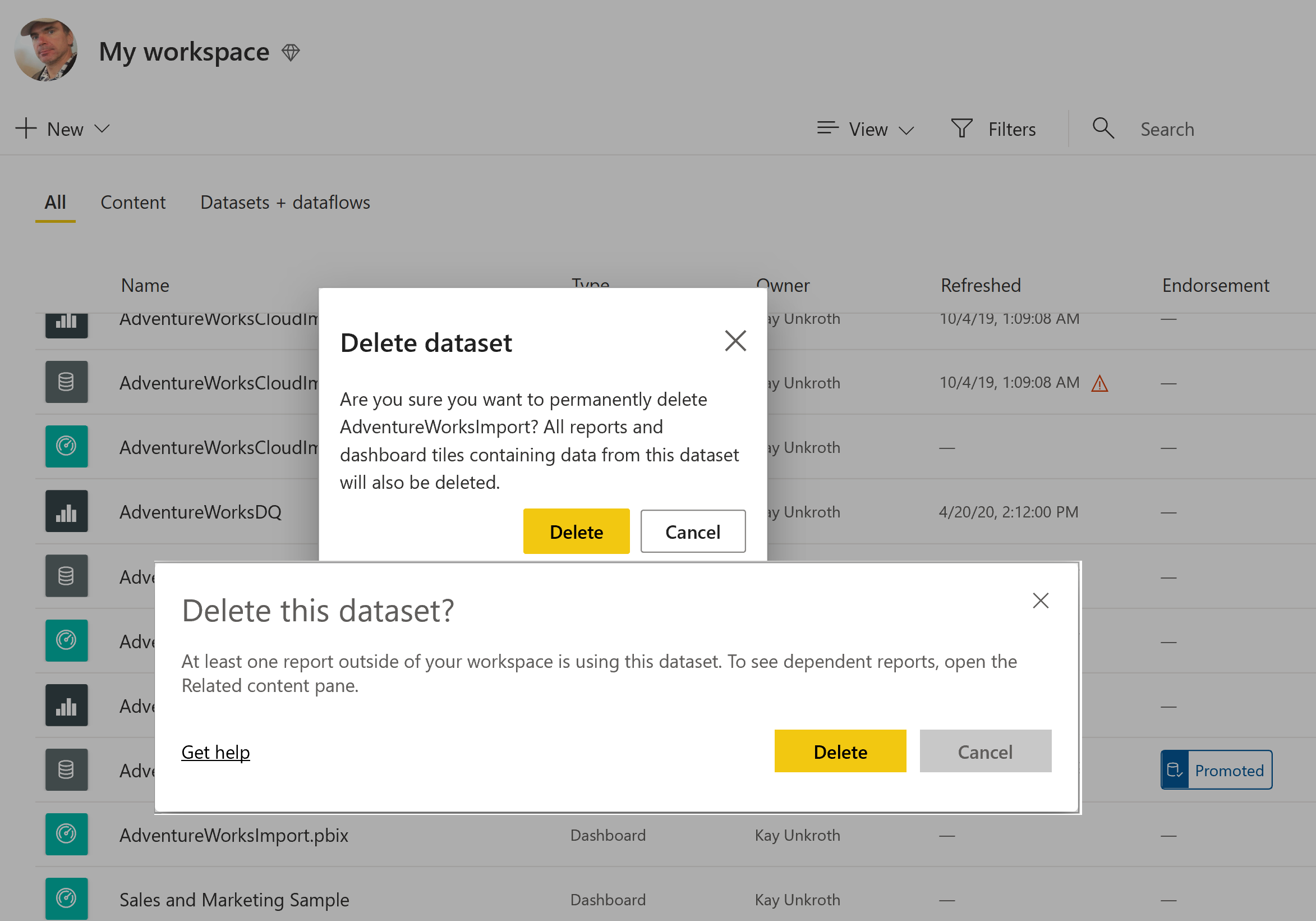Click the Promoted endorsement badge
This screenshot has height=921, width=1316.
point(1216,770)
